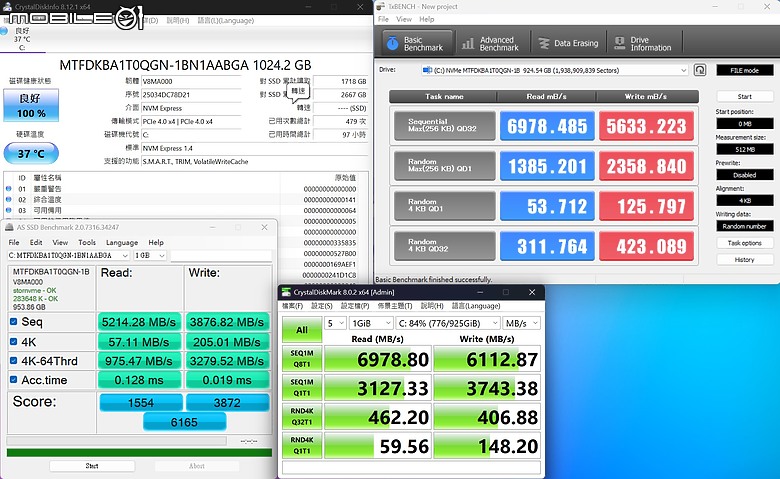Open Help menu in AS SSD Benchmark
The width and height of the screenshot is (780, 479).
tap(156, 242)
